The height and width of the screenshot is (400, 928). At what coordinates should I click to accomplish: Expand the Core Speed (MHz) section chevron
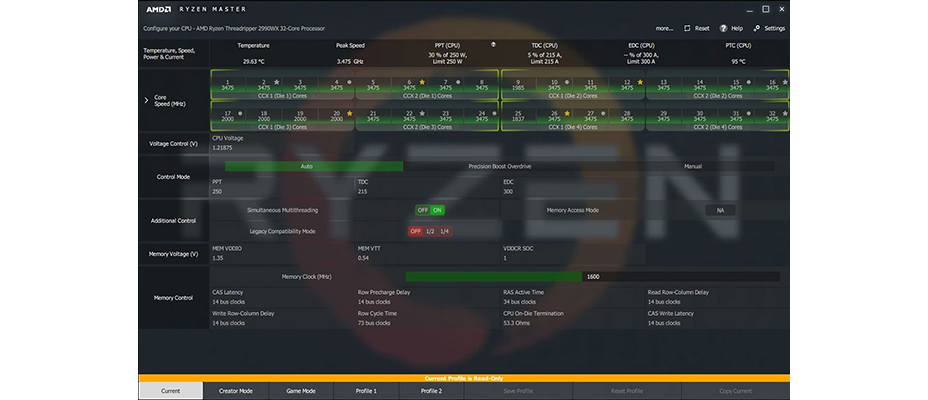(146, 100)
